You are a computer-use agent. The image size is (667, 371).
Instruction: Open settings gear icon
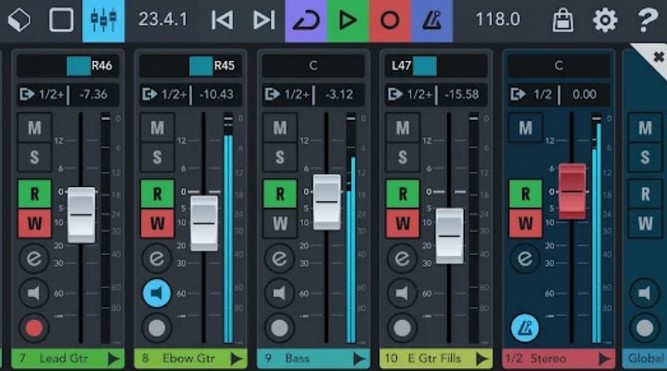tap(605, 20)
